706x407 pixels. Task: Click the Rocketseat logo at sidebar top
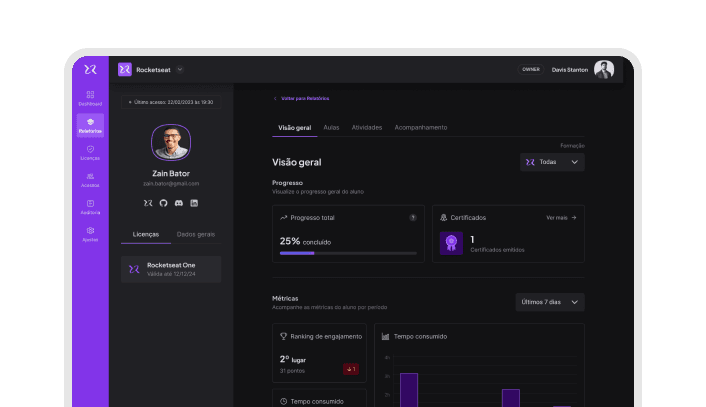[90, 69]
